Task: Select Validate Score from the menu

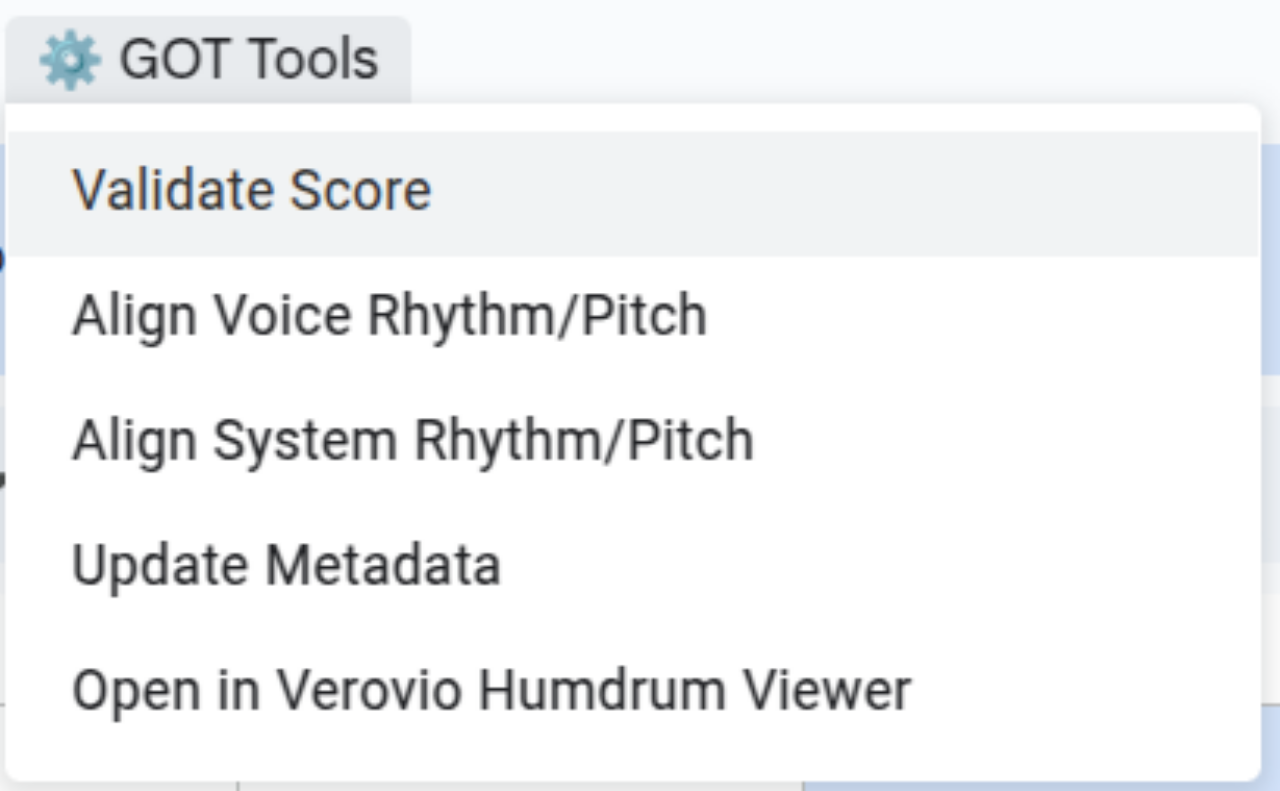Action: [x=633, y=192]
